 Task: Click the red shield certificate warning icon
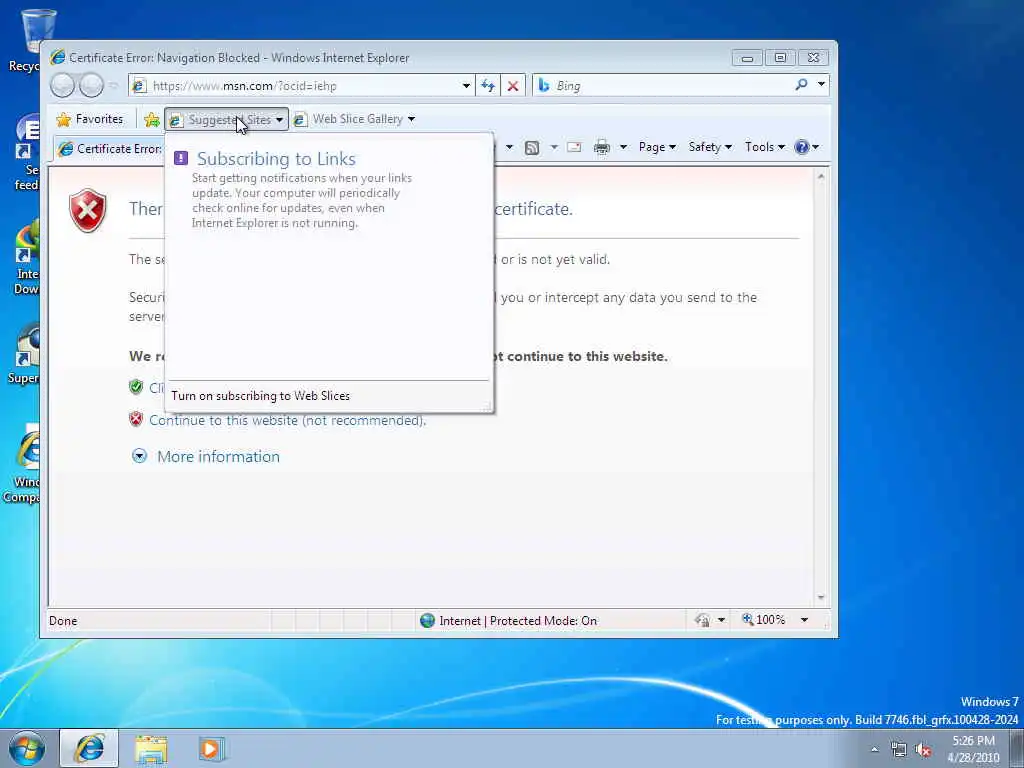tap(88, 210)
